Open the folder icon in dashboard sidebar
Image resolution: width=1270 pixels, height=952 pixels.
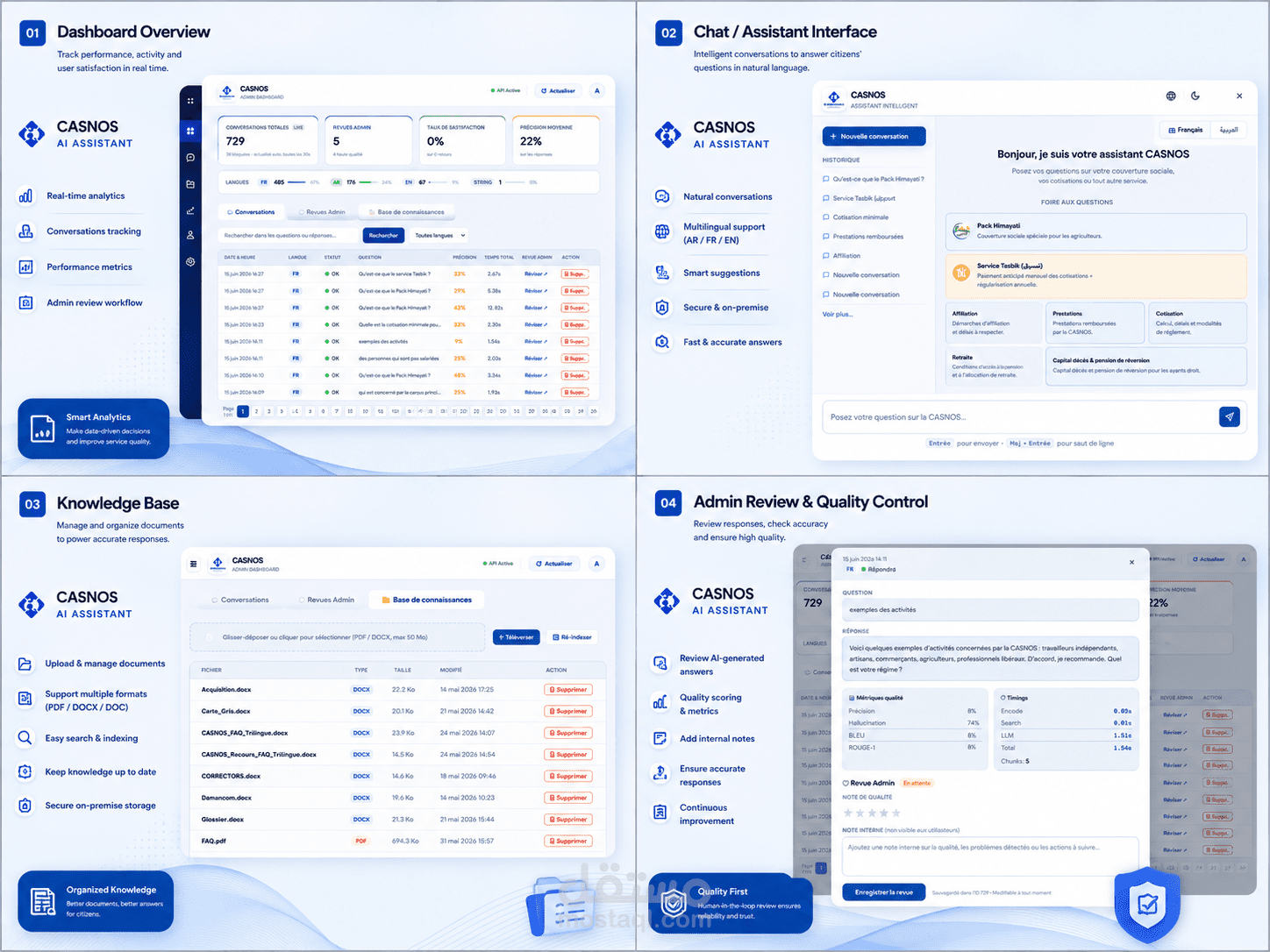pyautogui.click(x=190, y=184)
